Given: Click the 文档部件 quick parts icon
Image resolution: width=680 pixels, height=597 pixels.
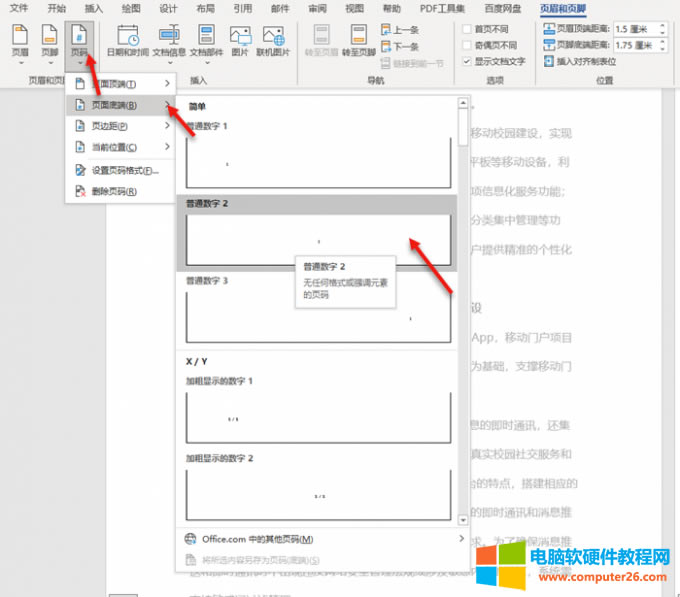Looking at the screenshot, I should (x=206, y=40).
